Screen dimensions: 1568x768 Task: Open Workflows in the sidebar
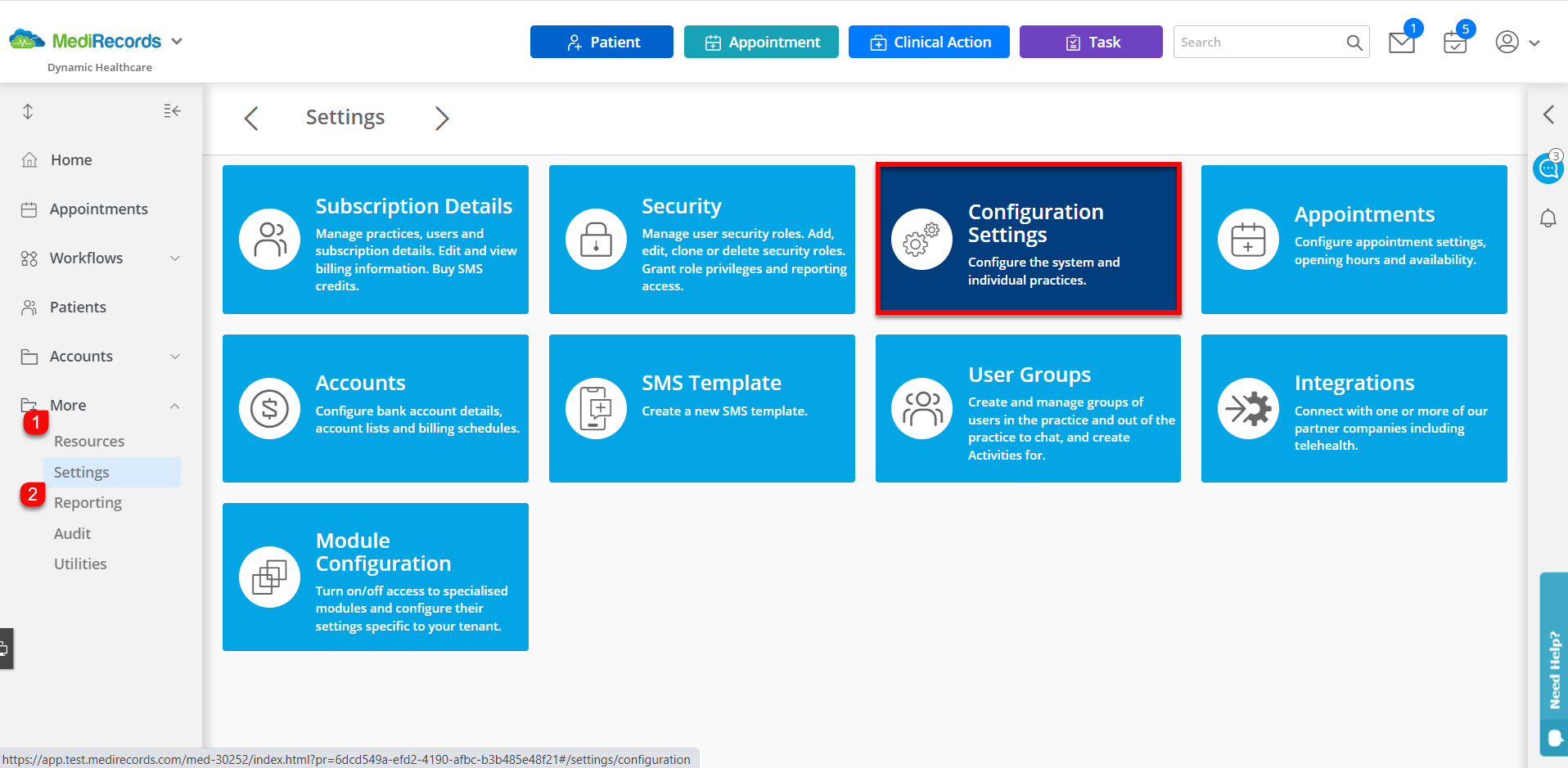point(86,258)
